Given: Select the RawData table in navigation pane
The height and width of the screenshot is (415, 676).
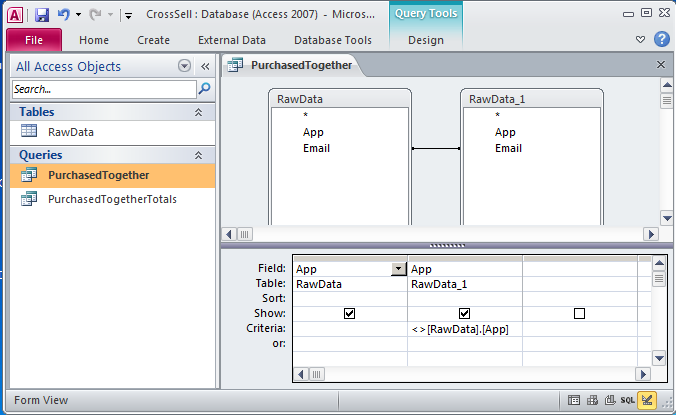Looking at the screenshot, I should pyautogui.click(x=70, y=131).
